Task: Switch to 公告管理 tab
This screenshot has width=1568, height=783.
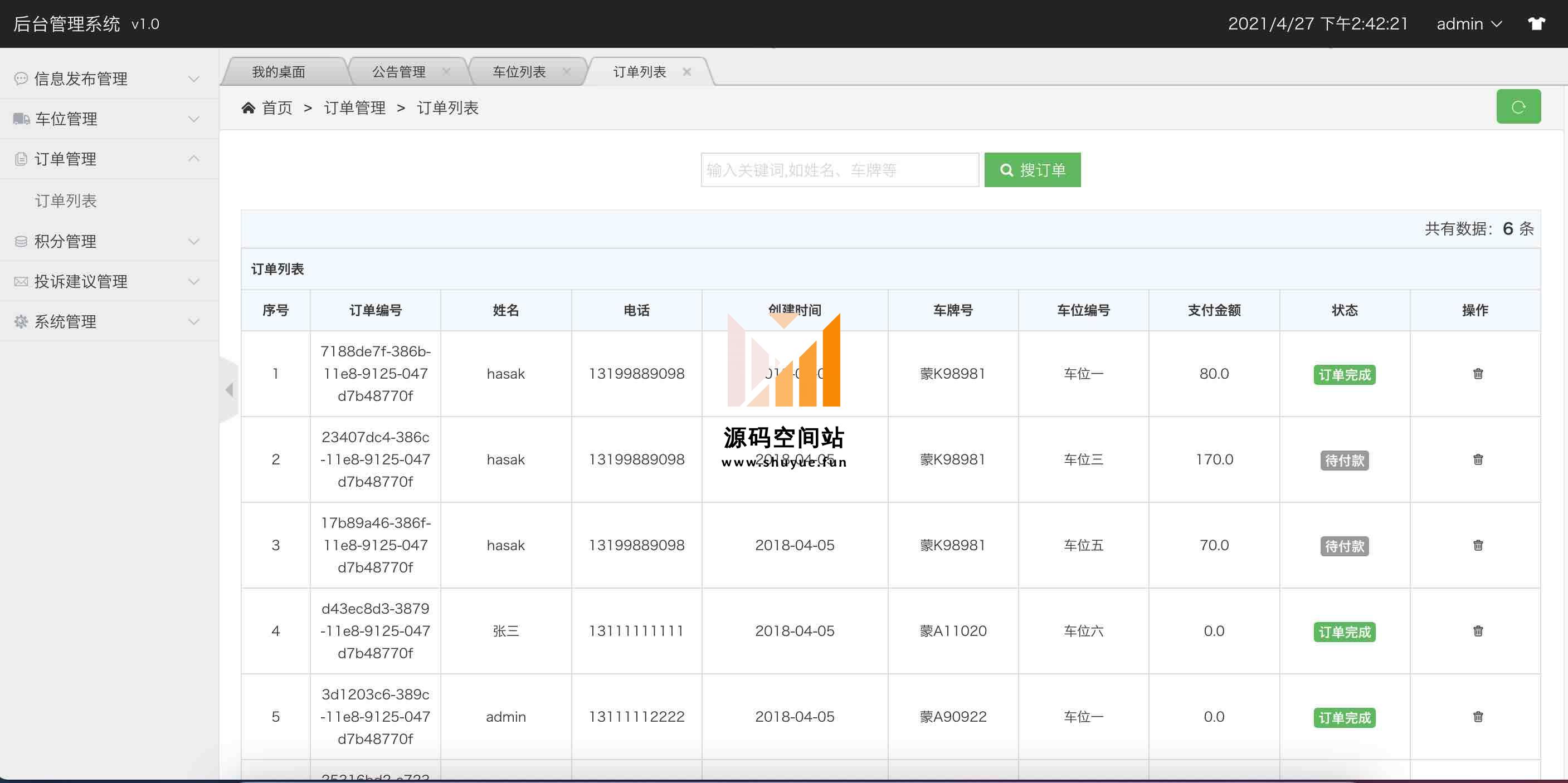Action: (399, 72)
